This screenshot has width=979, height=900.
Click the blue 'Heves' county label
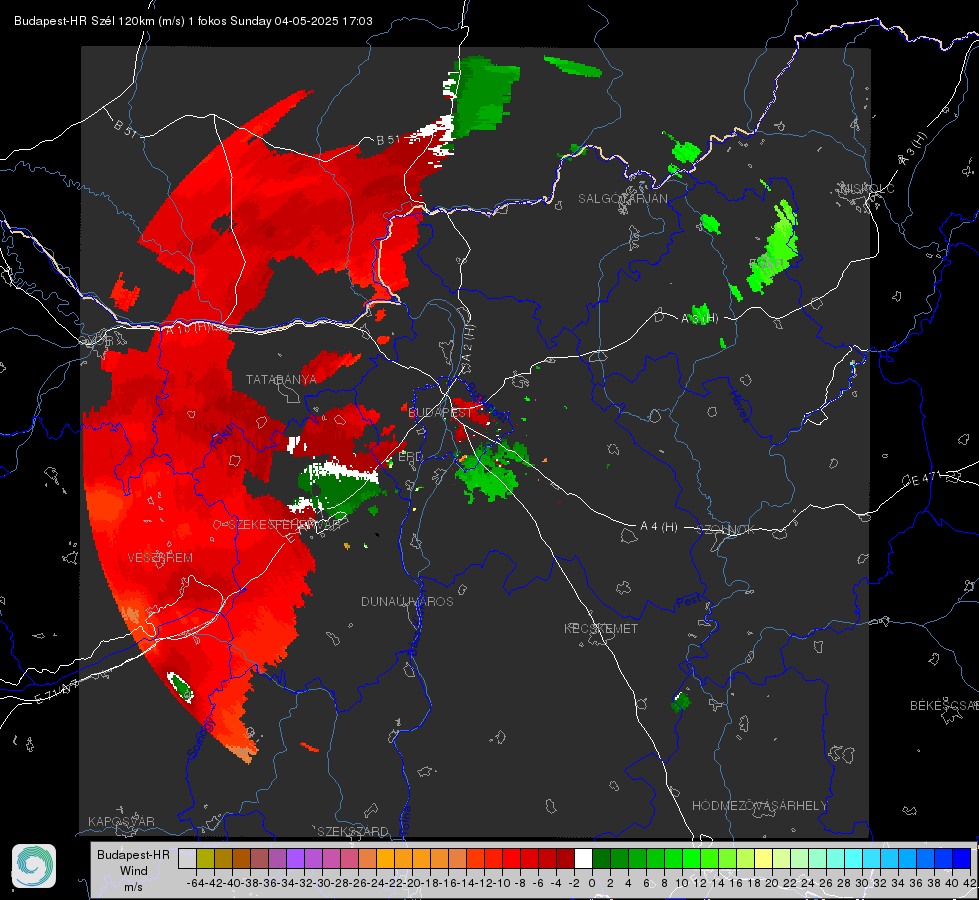pos(740,407)
